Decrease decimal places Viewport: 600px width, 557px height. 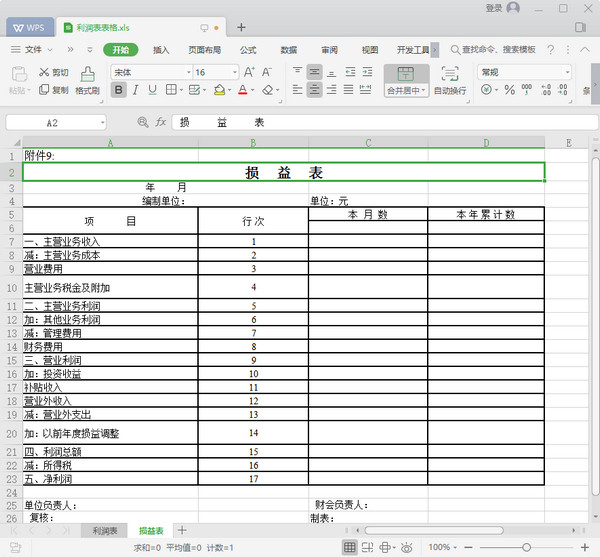pos(562,90)
